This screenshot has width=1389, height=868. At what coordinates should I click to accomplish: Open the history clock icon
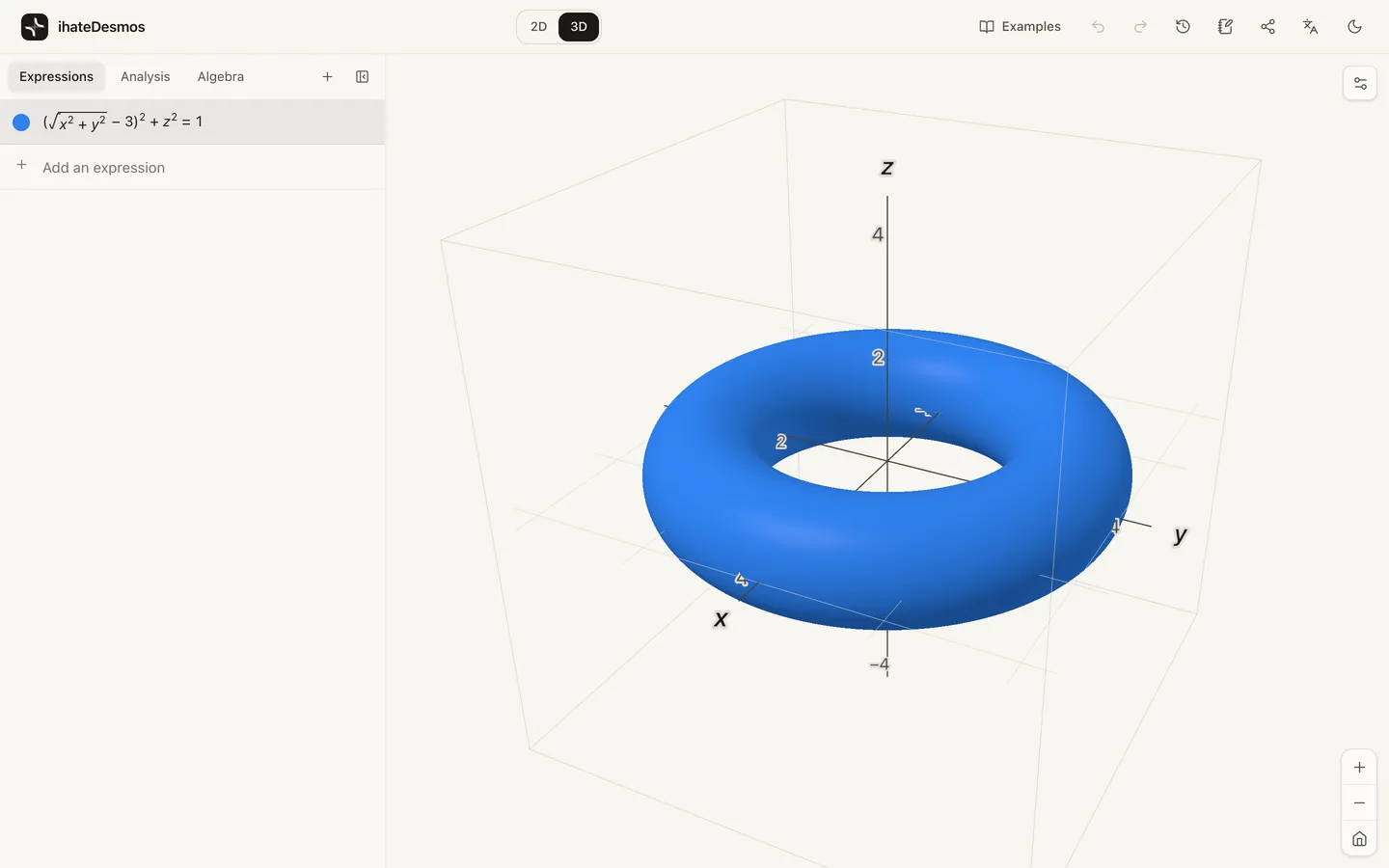1183,27
